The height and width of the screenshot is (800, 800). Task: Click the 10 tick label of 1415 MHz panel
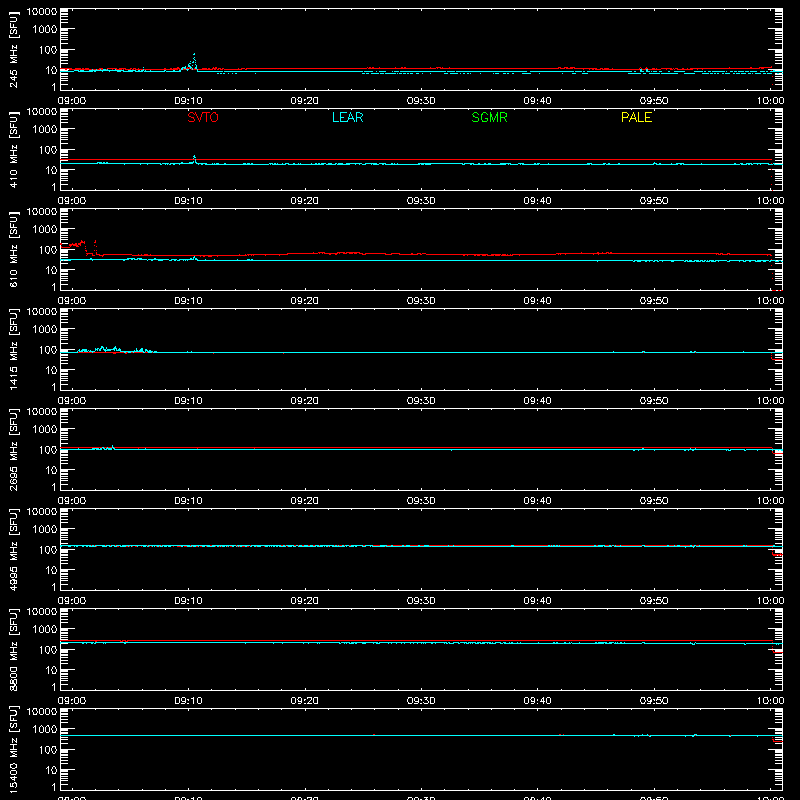[x=51, y=370]
